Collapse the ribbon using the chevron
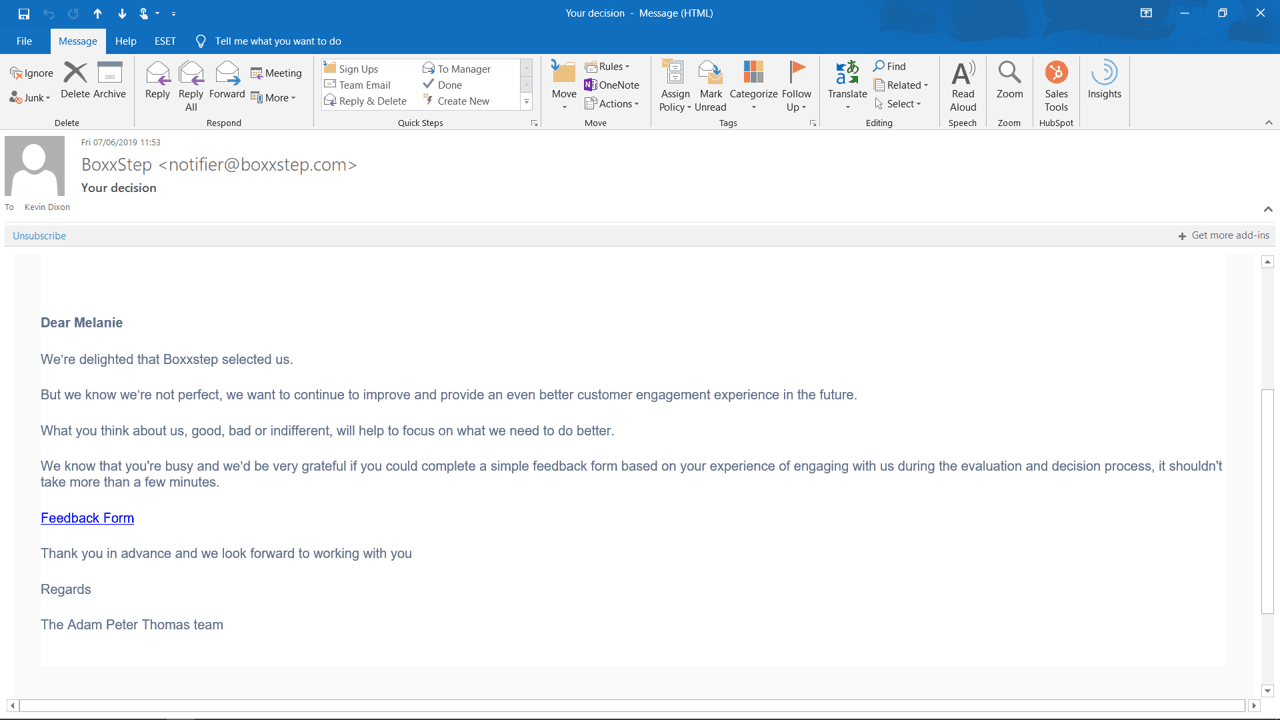1280x720 pixels. (x=1268, y=123)
